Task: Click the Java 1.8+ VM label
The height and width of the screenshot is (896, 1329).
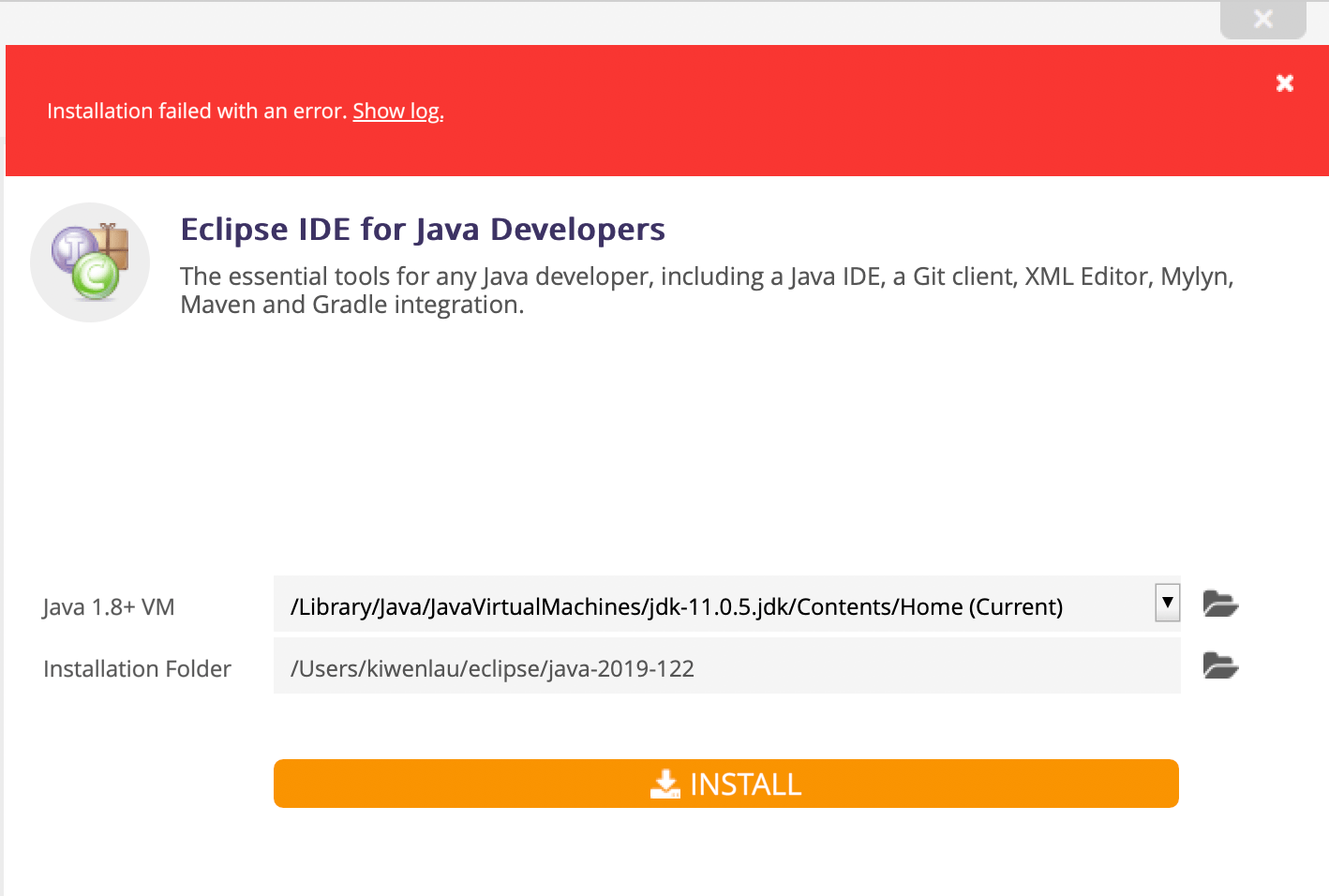Action: (108, 606)
